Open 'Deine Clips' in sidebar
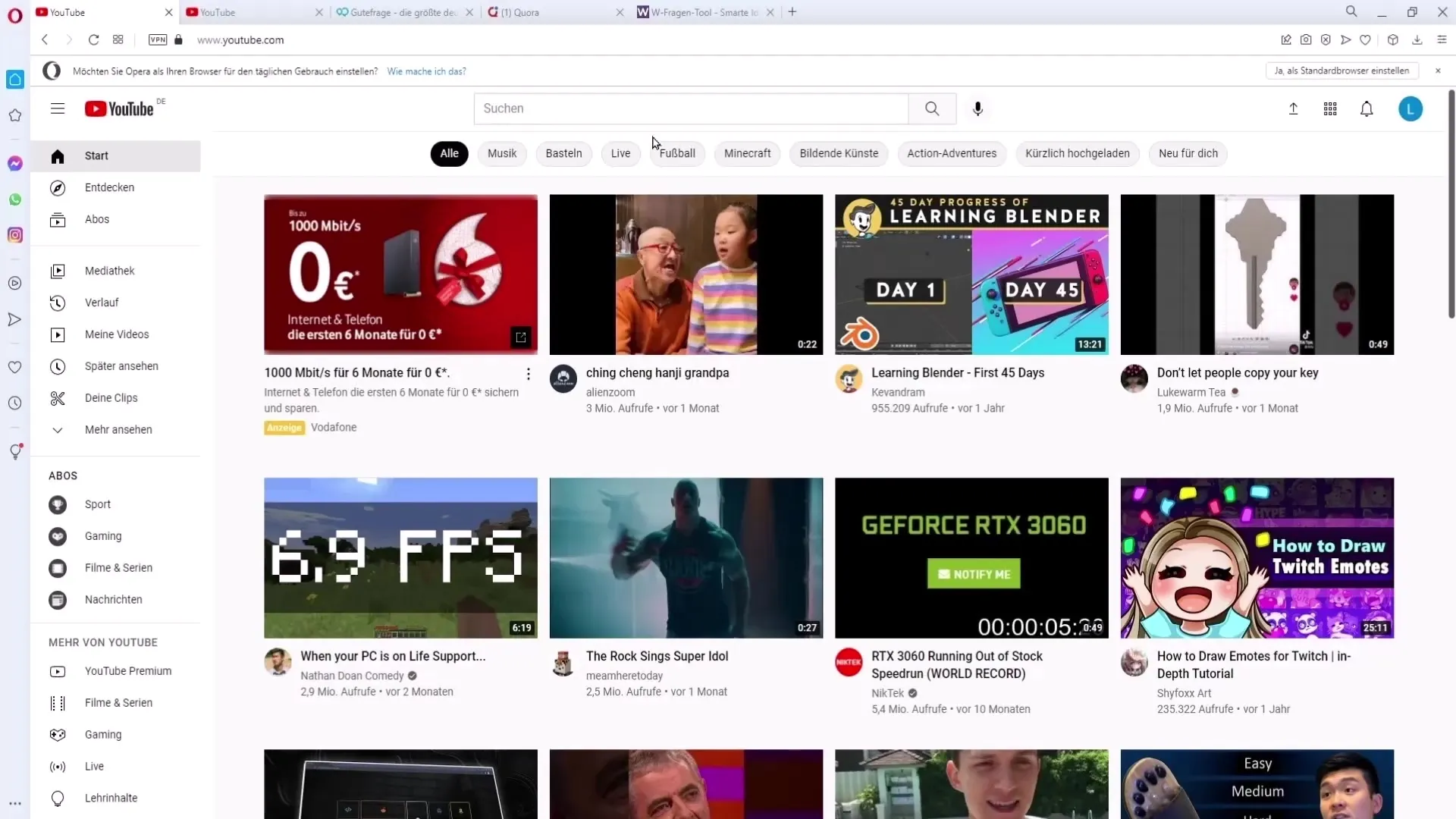The width and height of the screenshot is (1456, 819). (x=115, y=399)
